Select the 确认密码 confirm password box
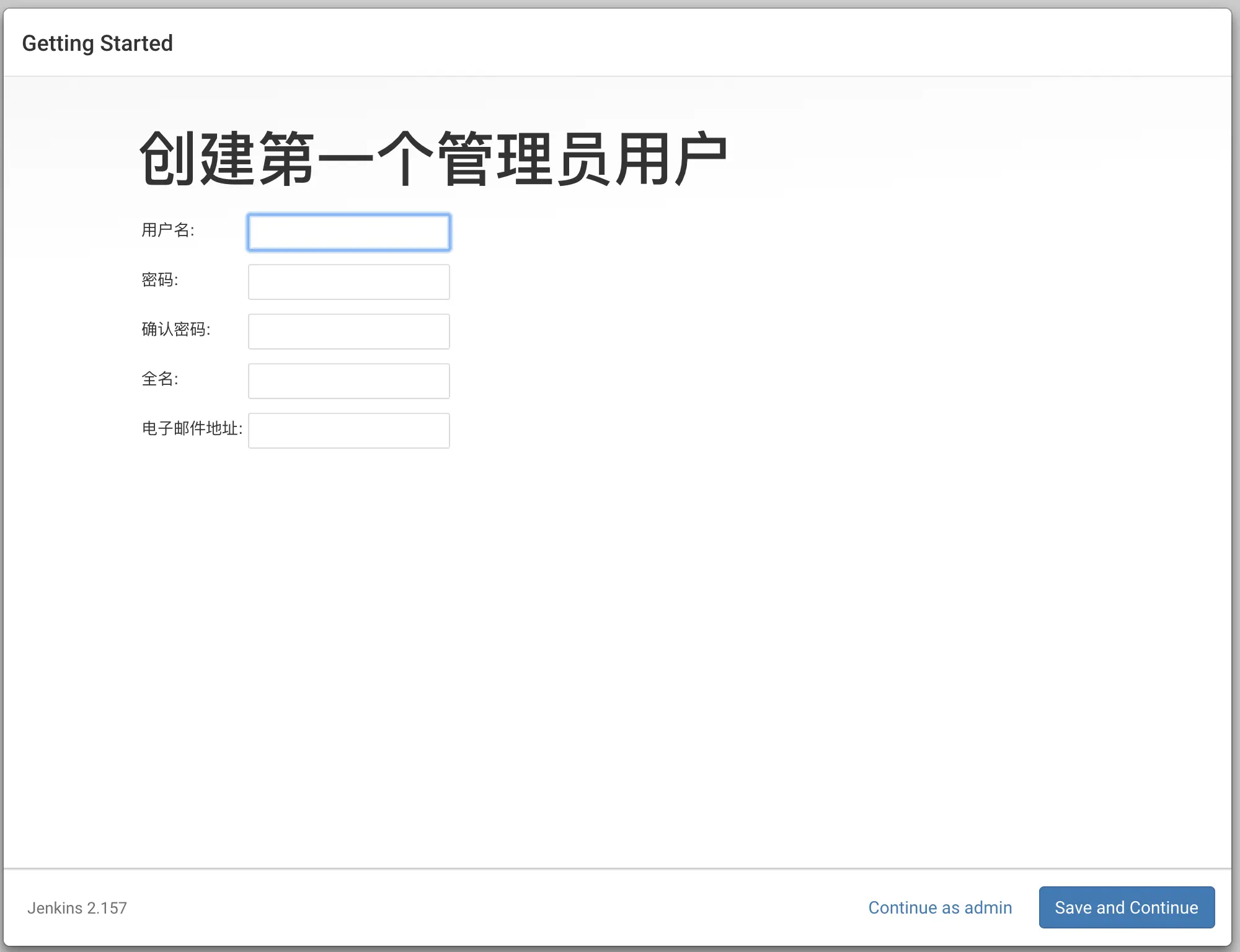 (x=348, y=332)
